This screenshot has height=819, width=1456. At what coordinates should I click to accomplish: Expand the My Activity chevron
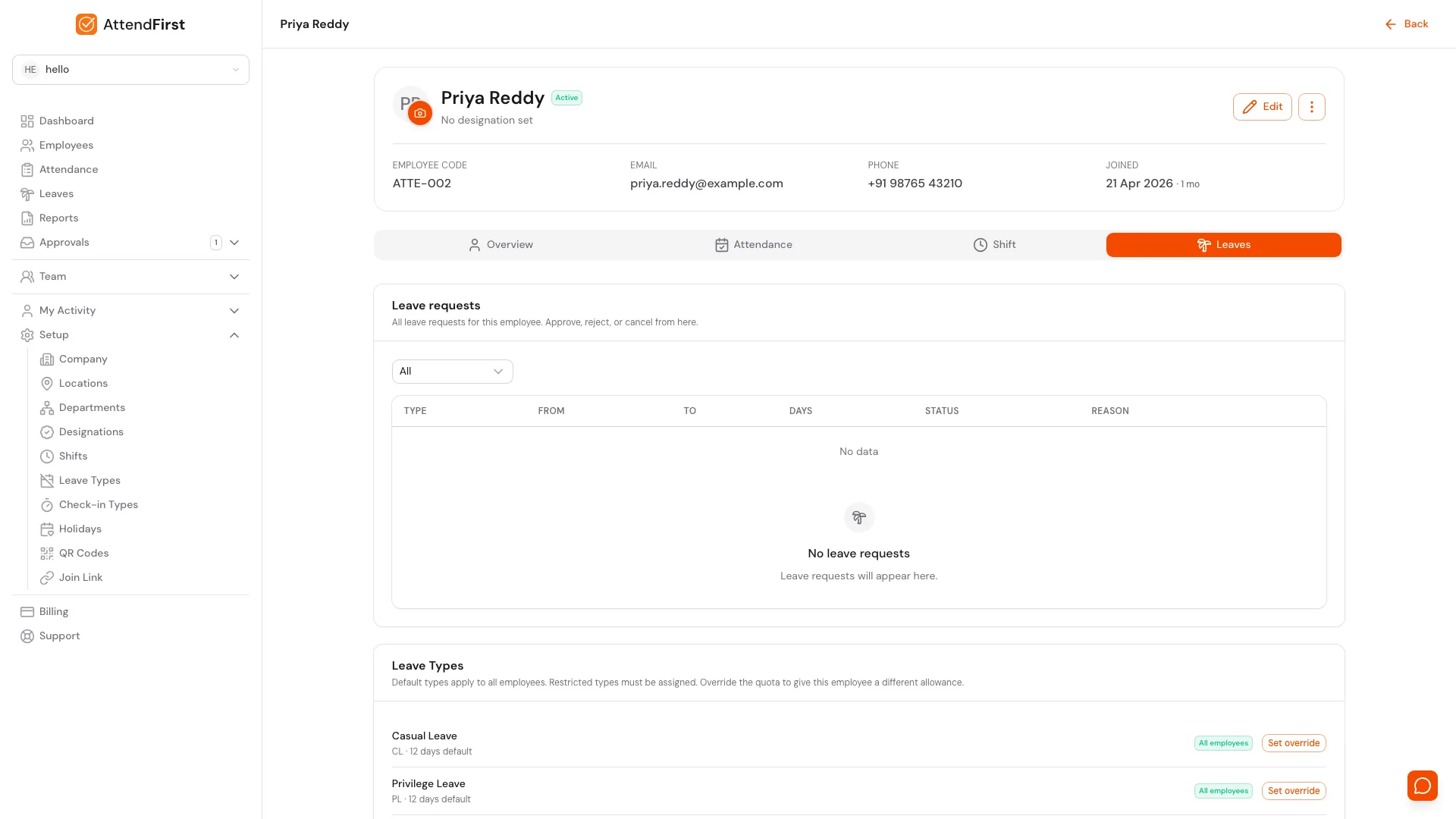tap(234, 311)
